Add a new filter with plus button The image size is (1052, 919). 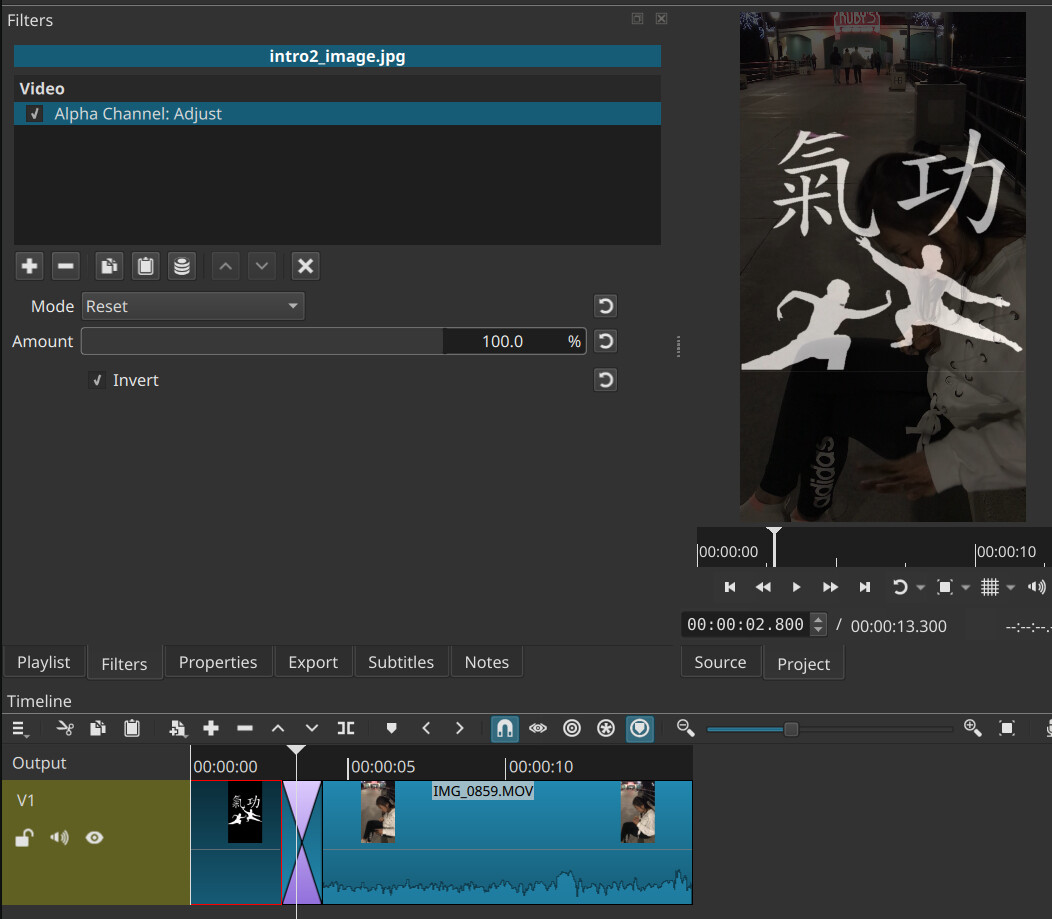(x=30, y=266)
